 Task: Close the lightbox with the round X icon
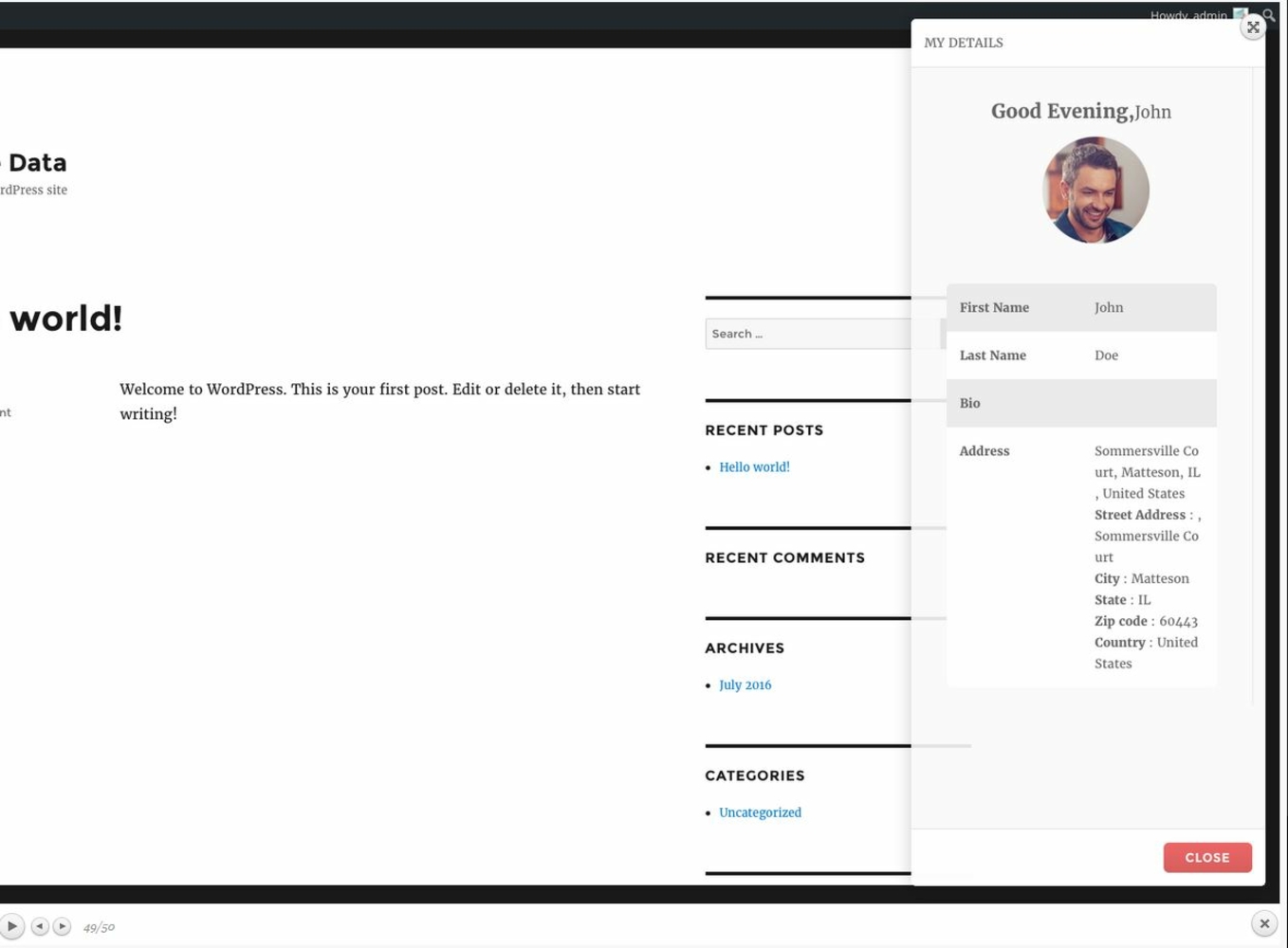tap(1263, 923)
